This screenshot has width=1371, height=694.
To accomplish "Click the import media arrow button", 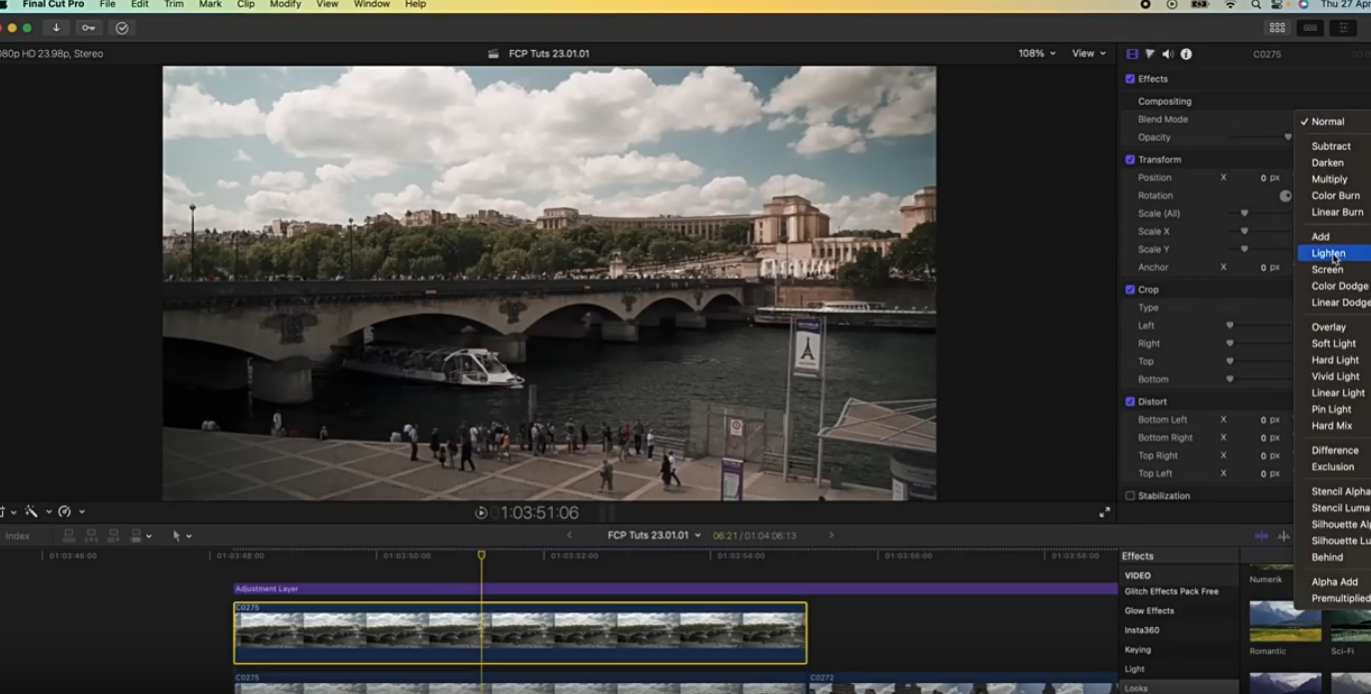I will [56, 28].
